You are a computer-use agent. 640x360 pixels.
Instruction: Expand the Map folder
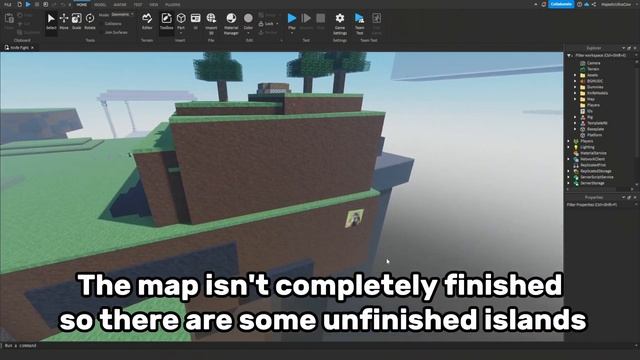click(575, 99)
